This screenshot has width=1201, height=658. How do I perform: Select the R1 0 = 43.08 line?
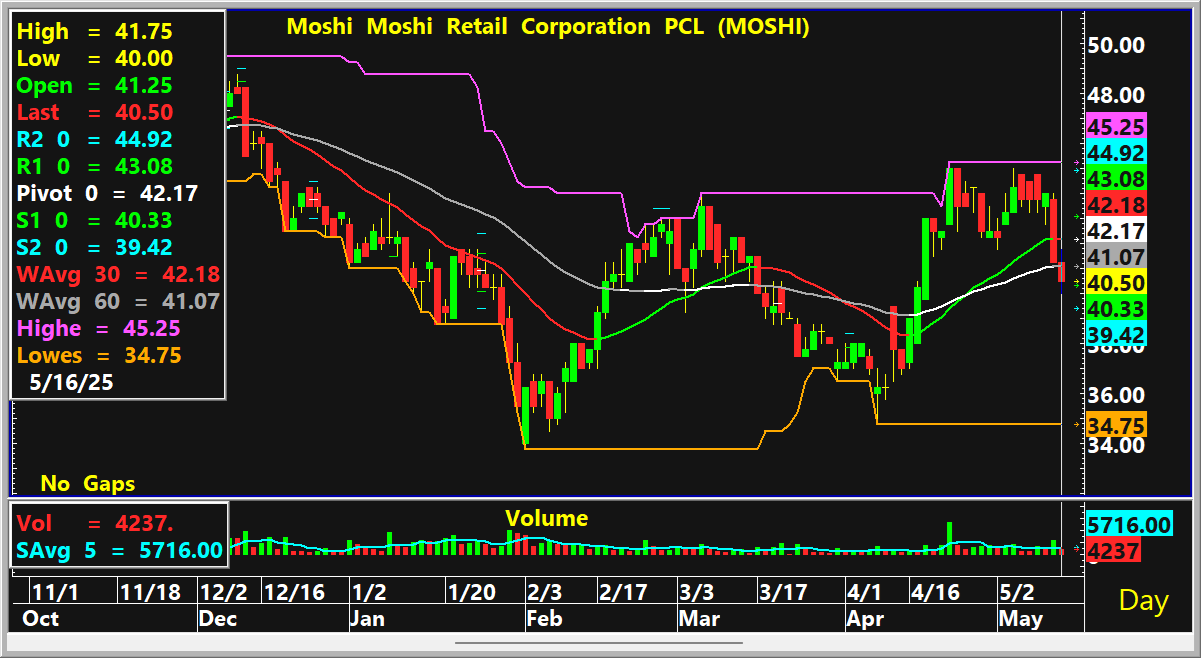(94, 166)
